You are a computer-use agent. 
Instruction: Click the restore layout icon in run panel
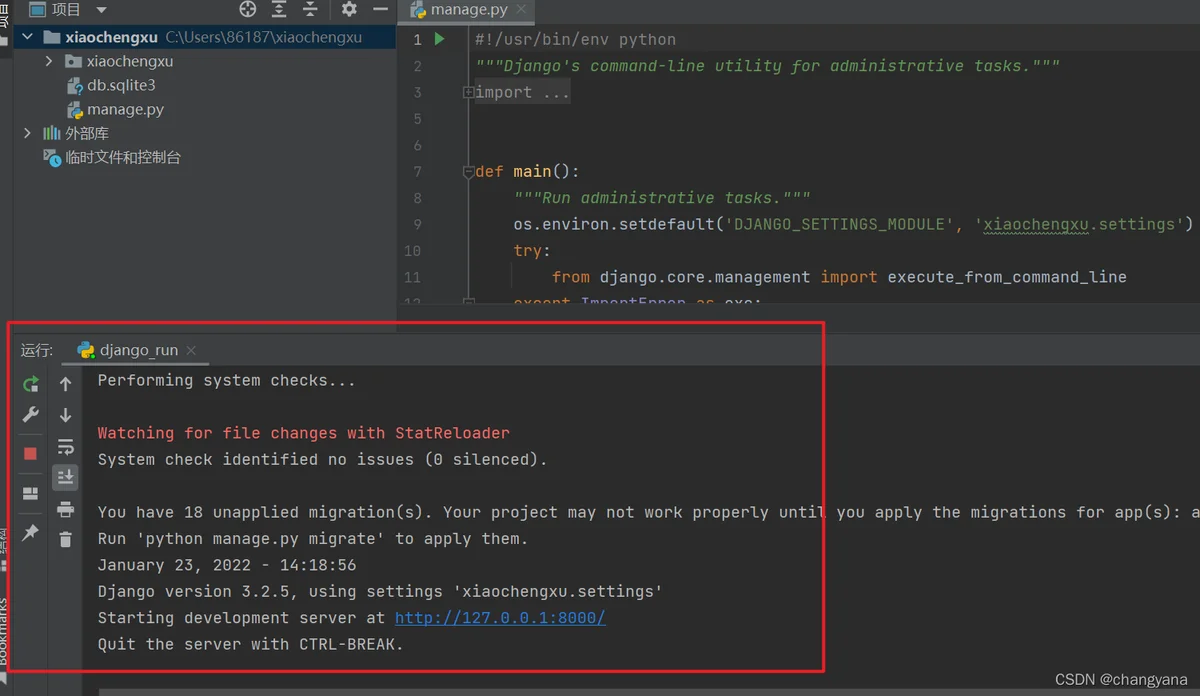click(31, 493)
